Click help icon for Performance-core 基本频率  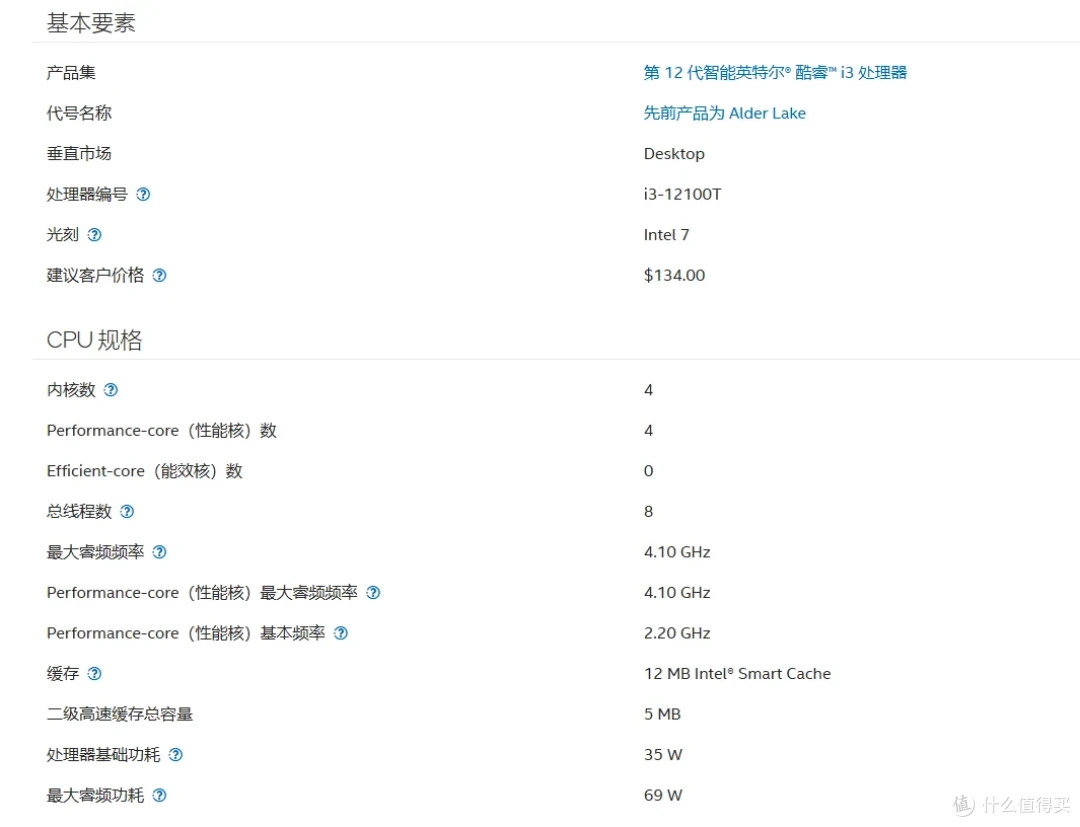(x=341, y=634)
